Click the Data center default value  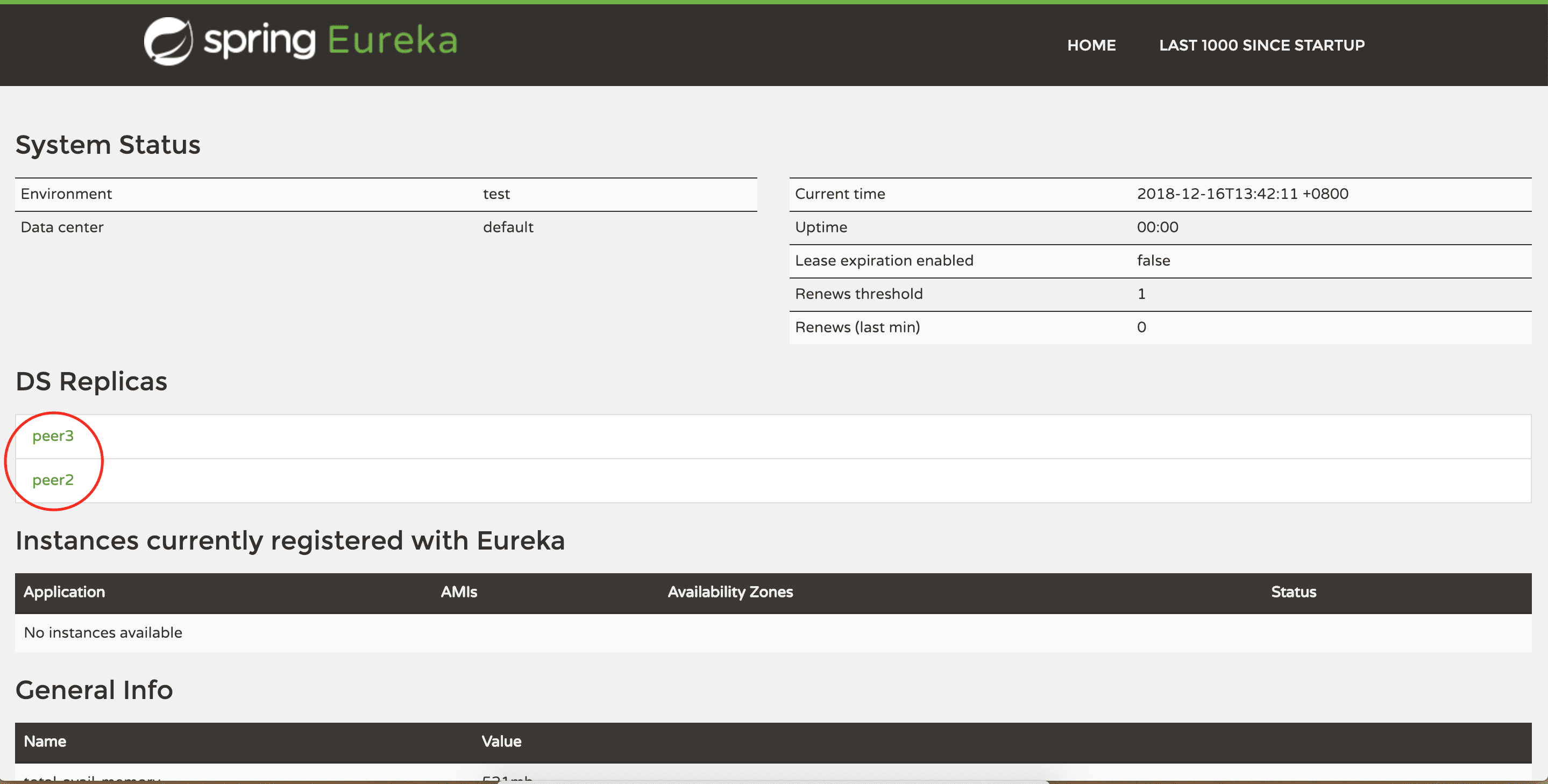click(x=508, y=227)
